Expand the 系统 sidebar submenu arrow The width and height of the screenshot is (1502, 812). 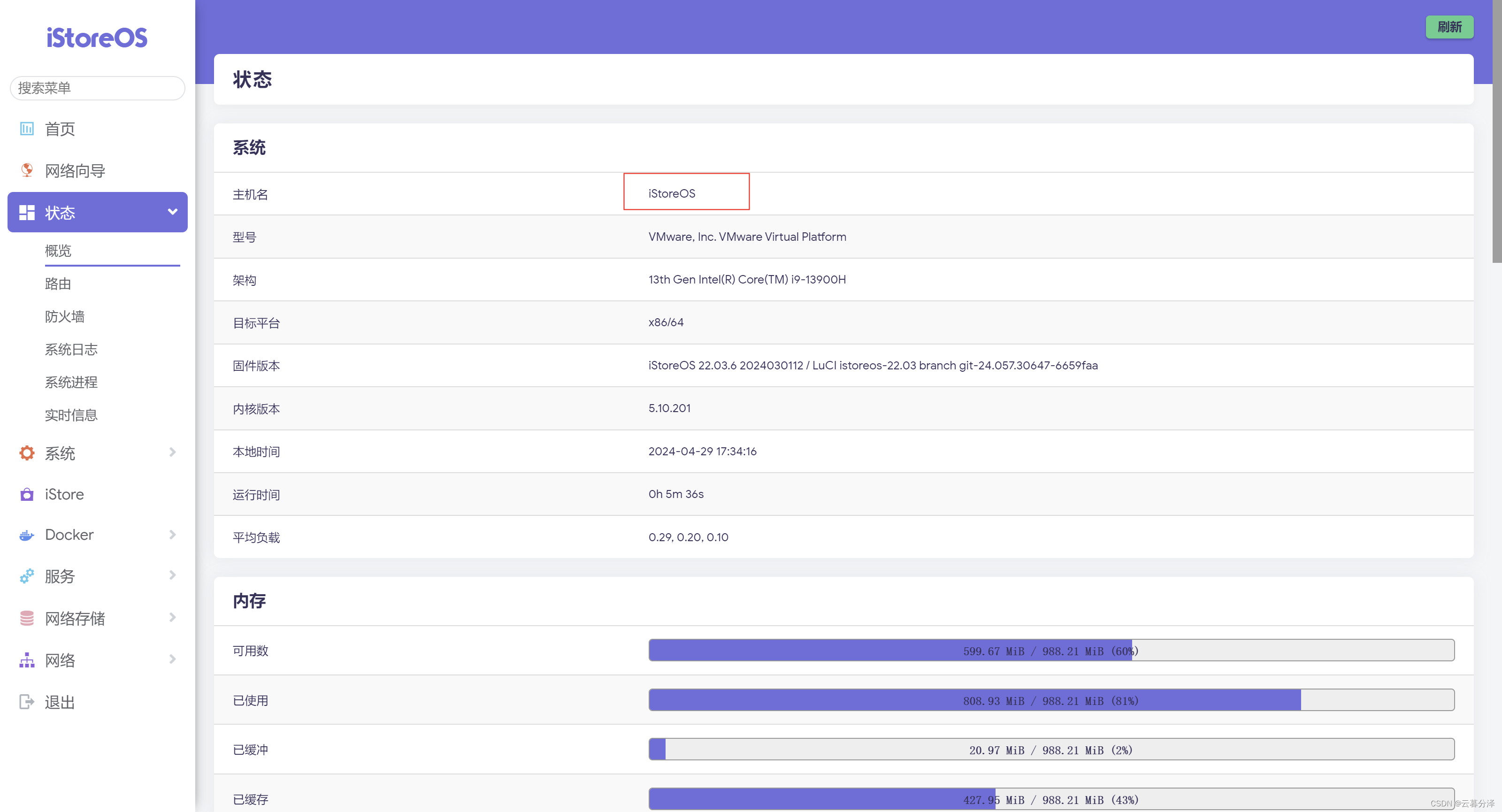coord(173,452)
